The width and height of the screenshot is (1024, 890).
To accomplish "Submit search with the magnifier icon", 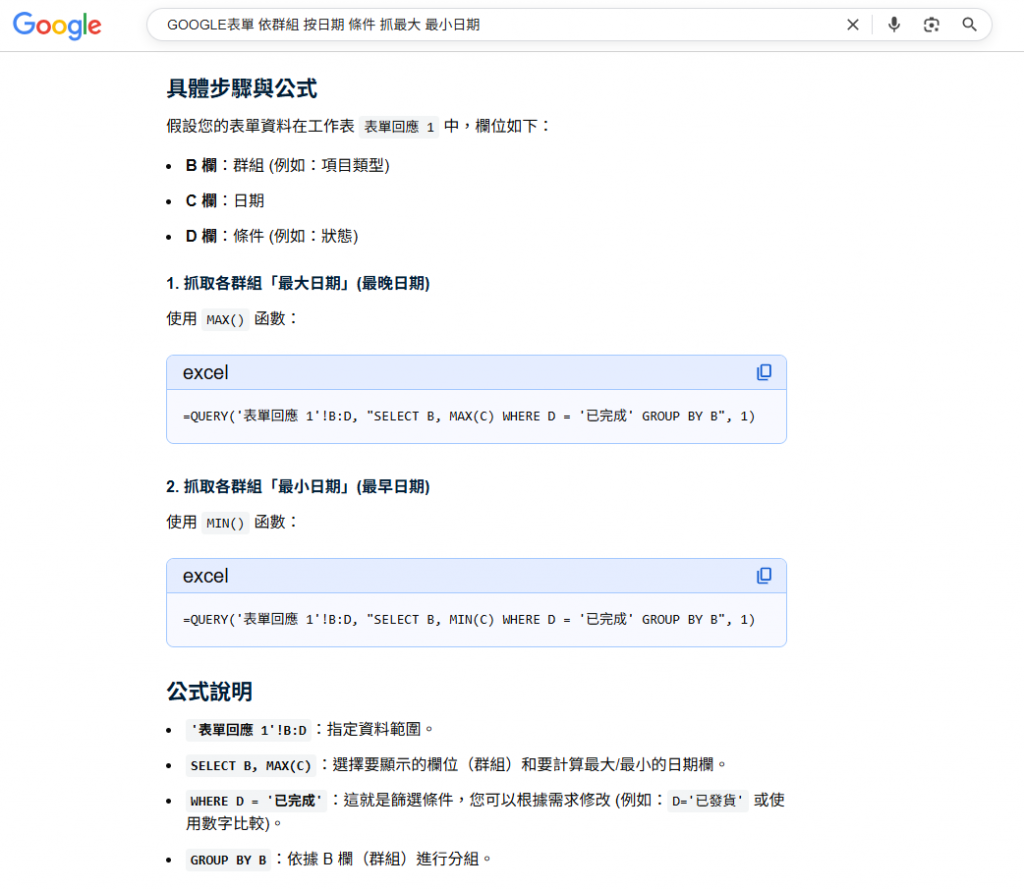I will click(969, 25).
